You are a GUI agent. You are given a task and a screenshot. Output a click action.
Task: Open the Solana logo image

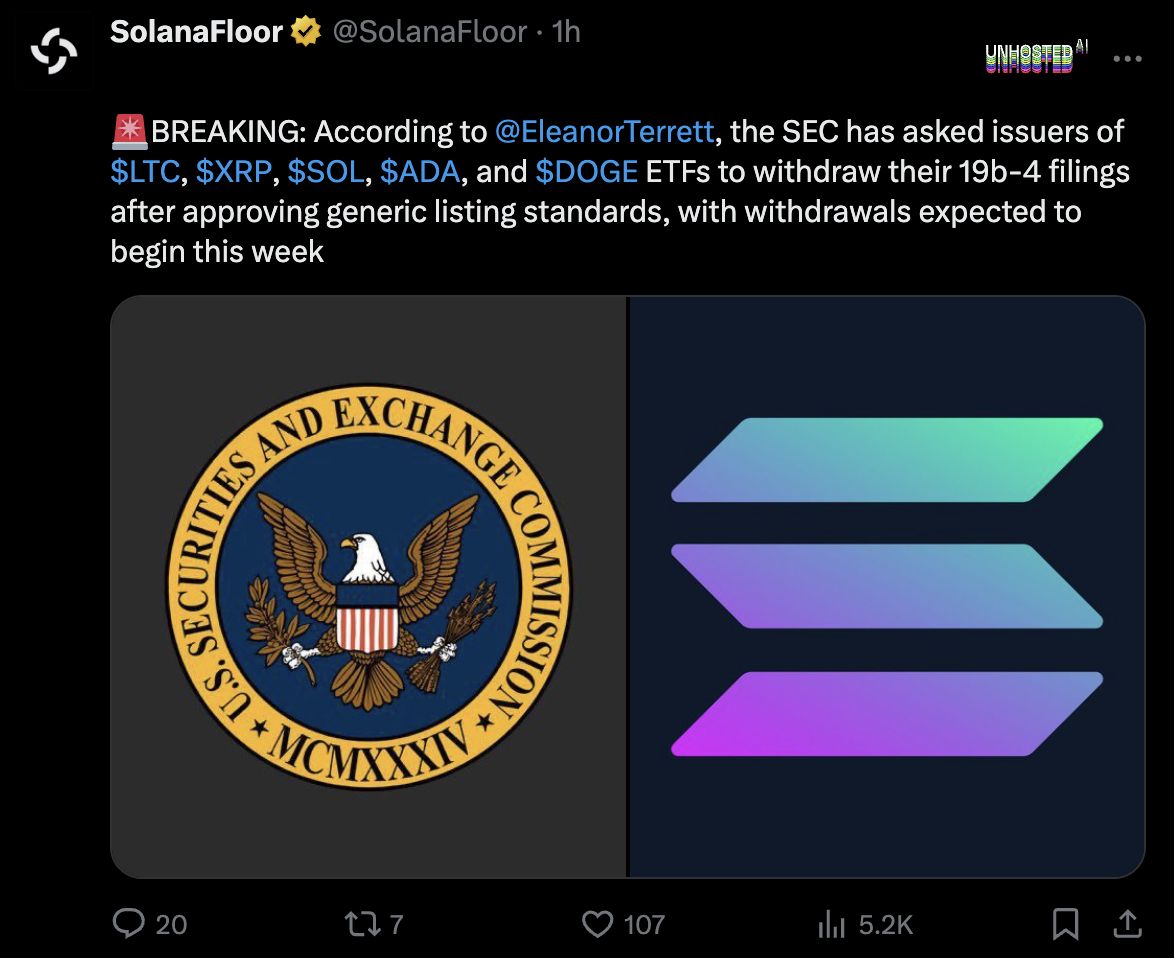click(x=886, y=587)
